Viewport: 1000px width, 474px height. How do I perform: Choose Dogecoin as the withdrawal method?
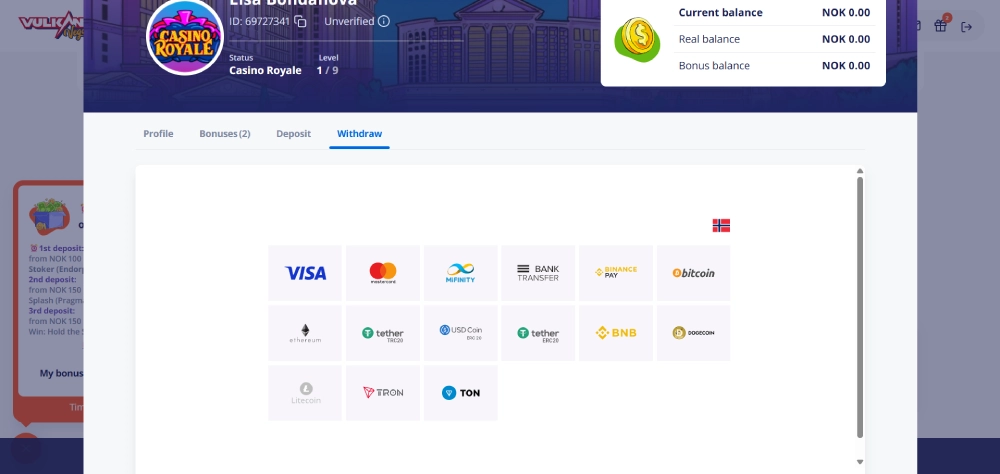693,333
